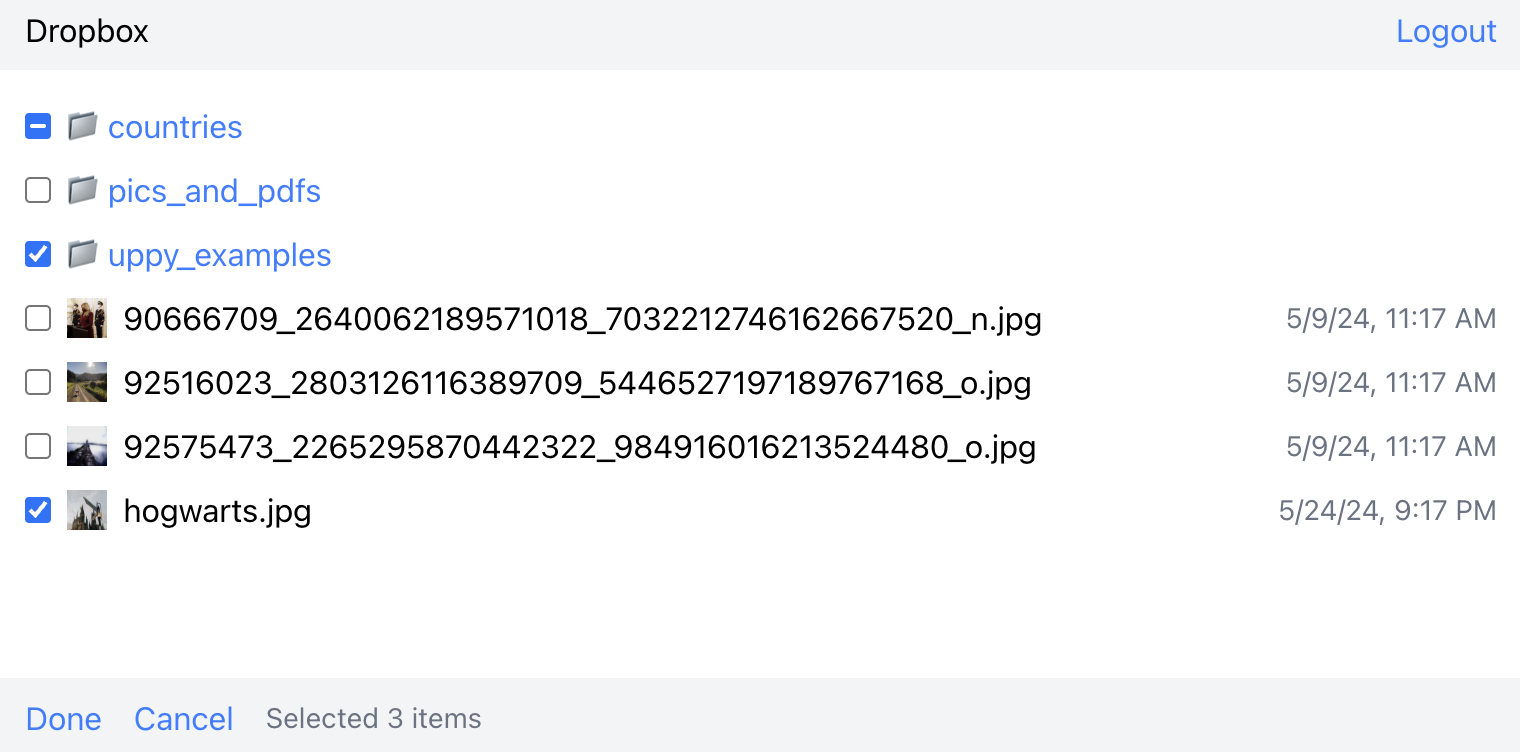Select checkbox for 90666709 image file
Screen dimensions: 1520x752
(38, 319)
